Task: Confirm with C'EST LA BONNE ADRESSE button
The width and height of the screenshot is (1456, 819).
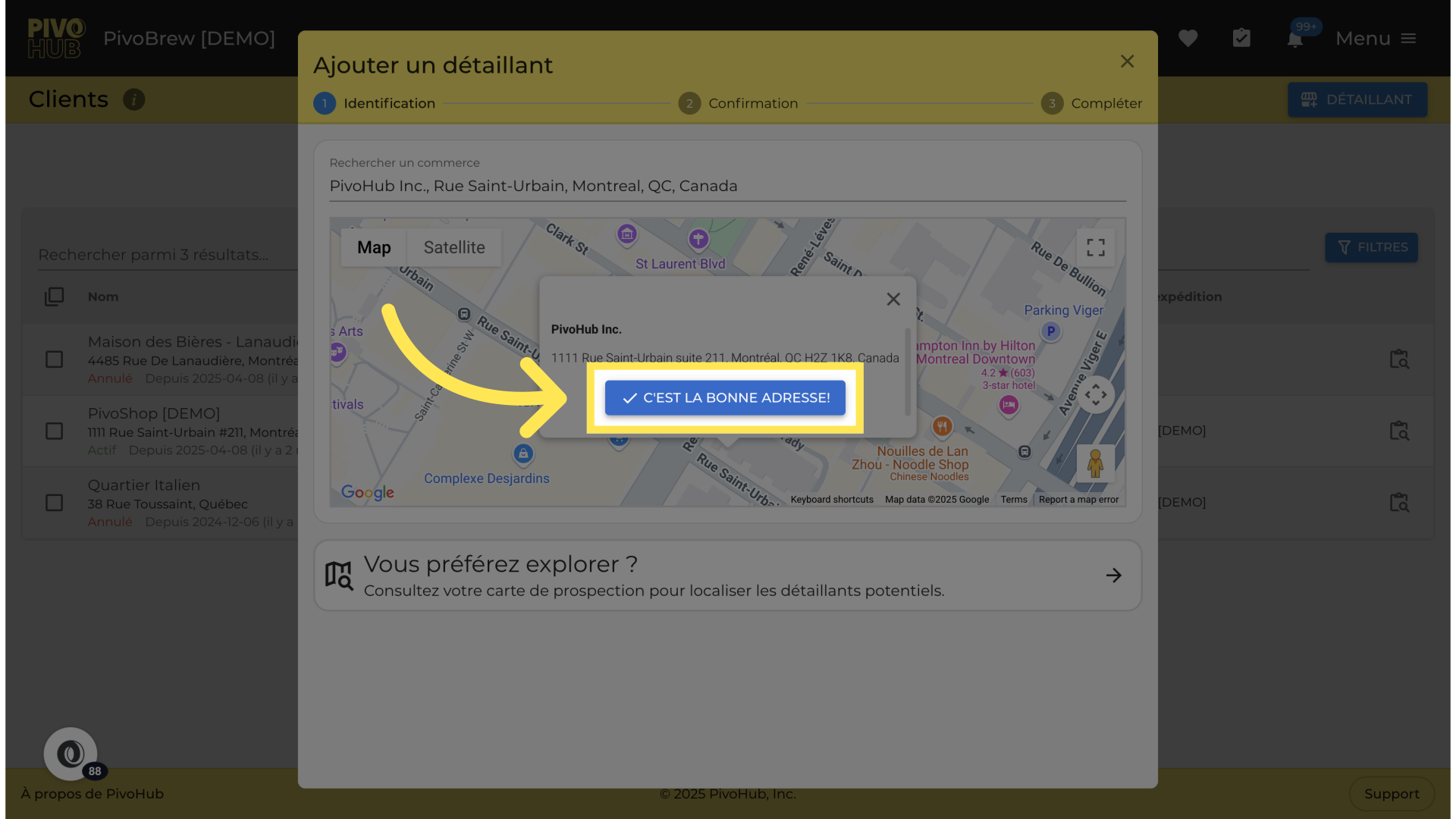Action: (x=725, y=397)
